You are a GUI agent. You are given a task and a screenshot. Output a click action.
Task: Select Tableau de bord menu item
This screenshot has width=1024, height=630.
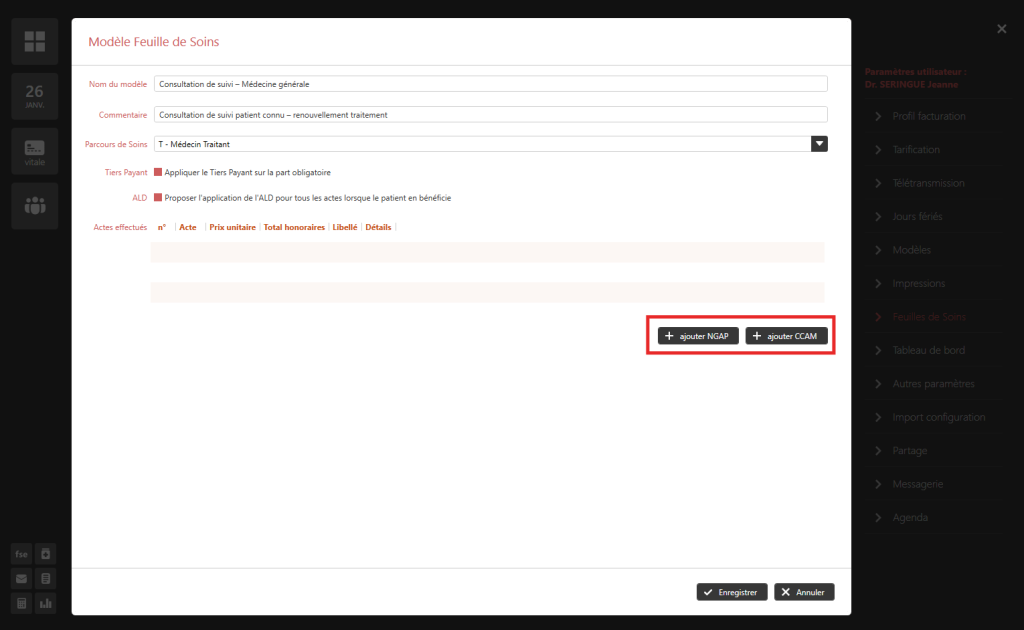928,350
